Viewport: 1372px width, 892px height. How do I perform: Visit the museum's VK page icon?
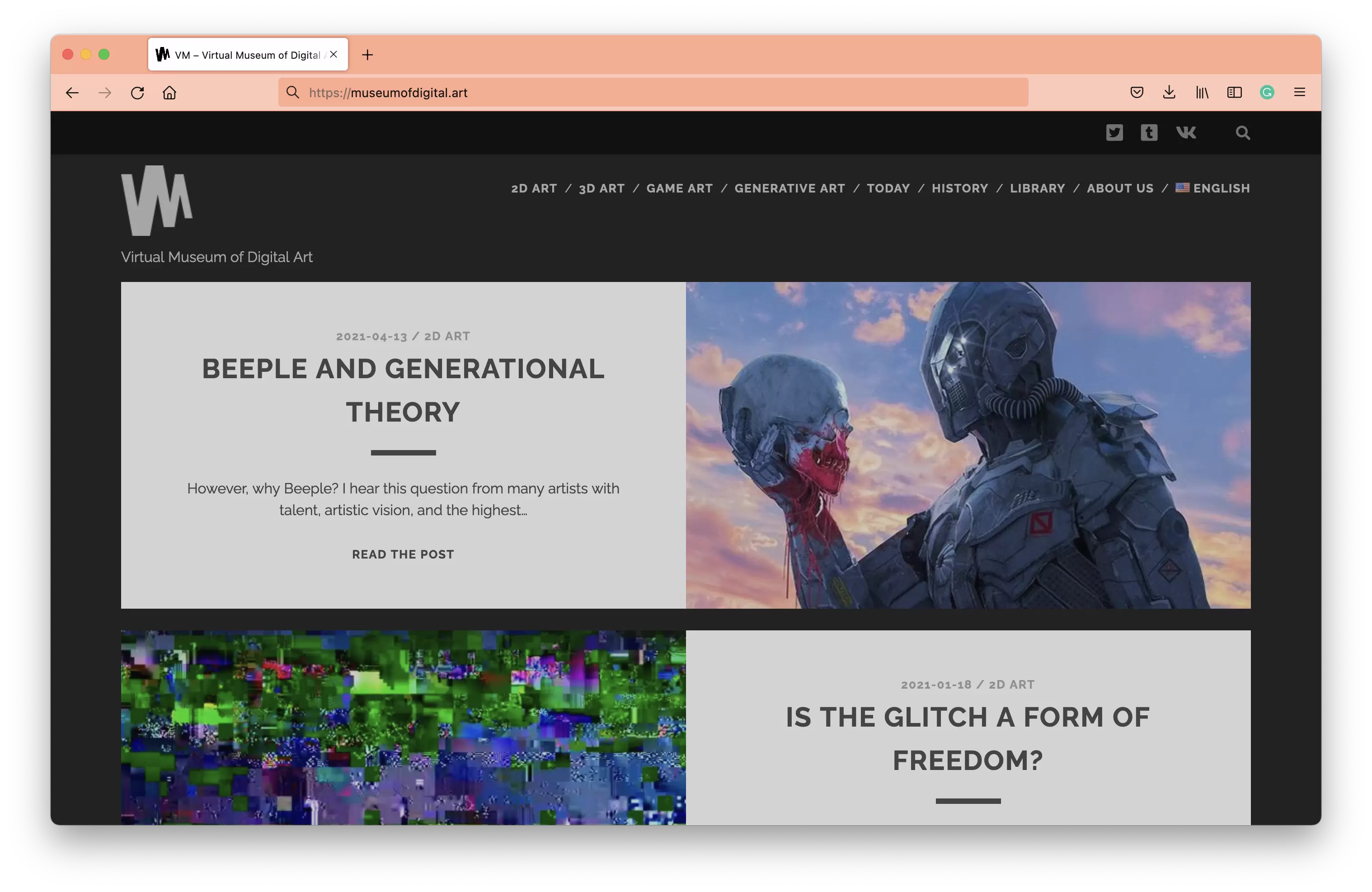click(1186, 132)
